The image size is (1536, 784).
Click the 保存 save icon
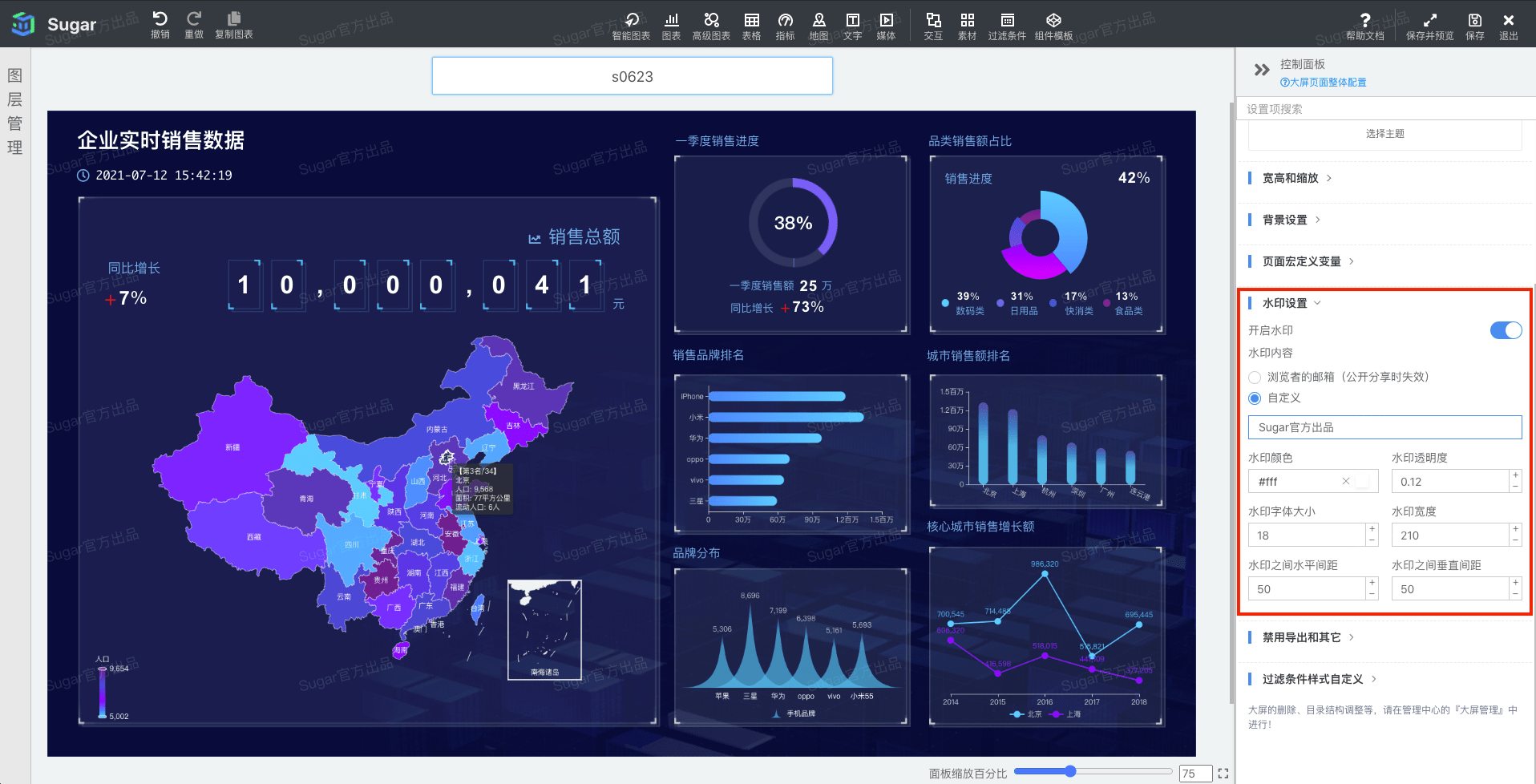click(x=1474, y=26)
